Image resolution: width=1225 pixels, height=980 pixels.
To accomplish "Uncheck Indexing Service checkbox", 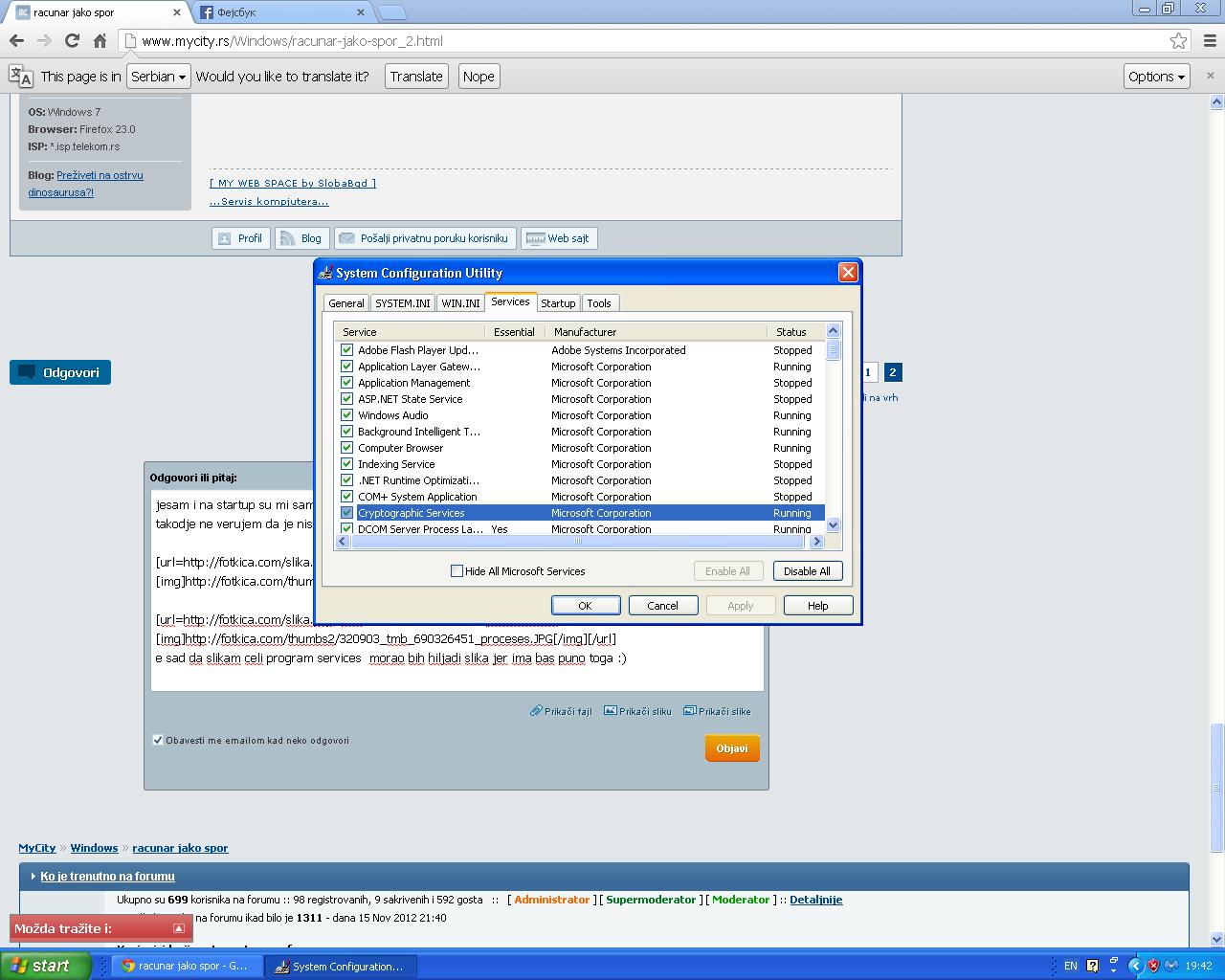I will coord(346,464).
